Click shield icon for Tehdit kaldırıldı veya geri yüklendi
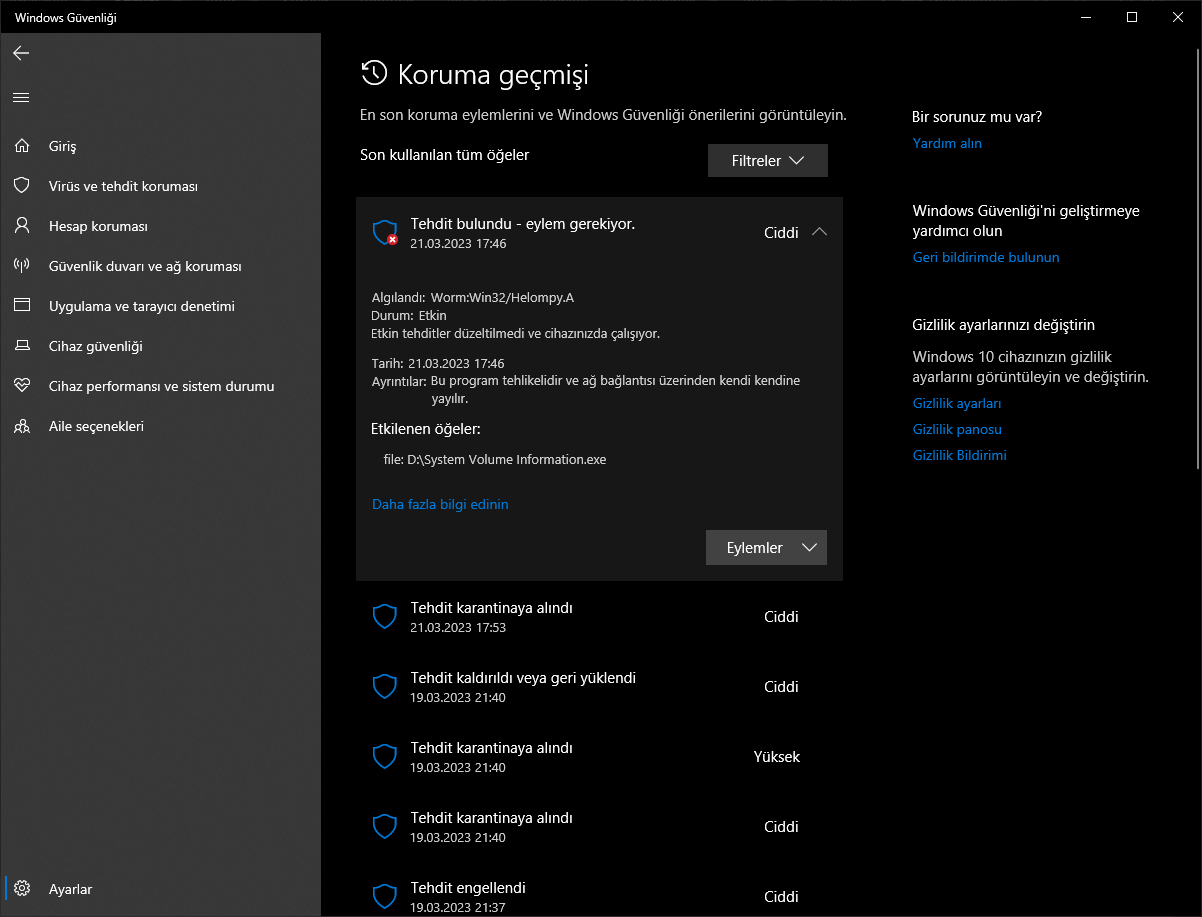Image resolution: width=1202 pixels, height=917 pixels. [385, 687]
